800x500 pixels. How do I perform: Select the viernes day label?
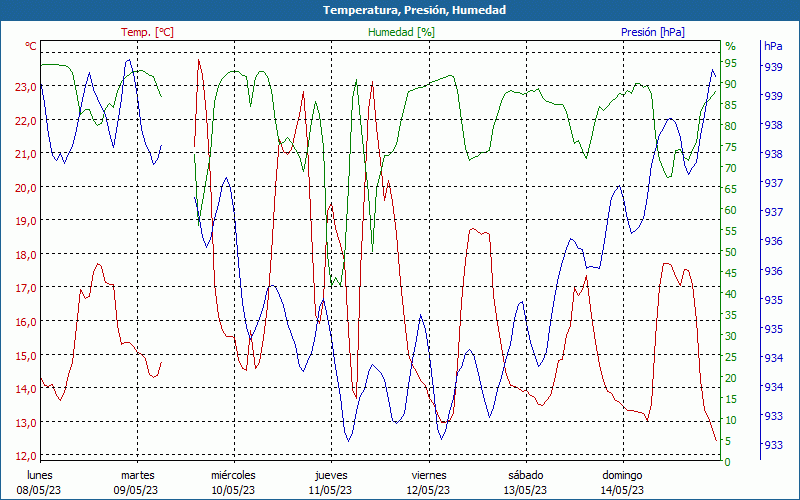pos(429,475)
